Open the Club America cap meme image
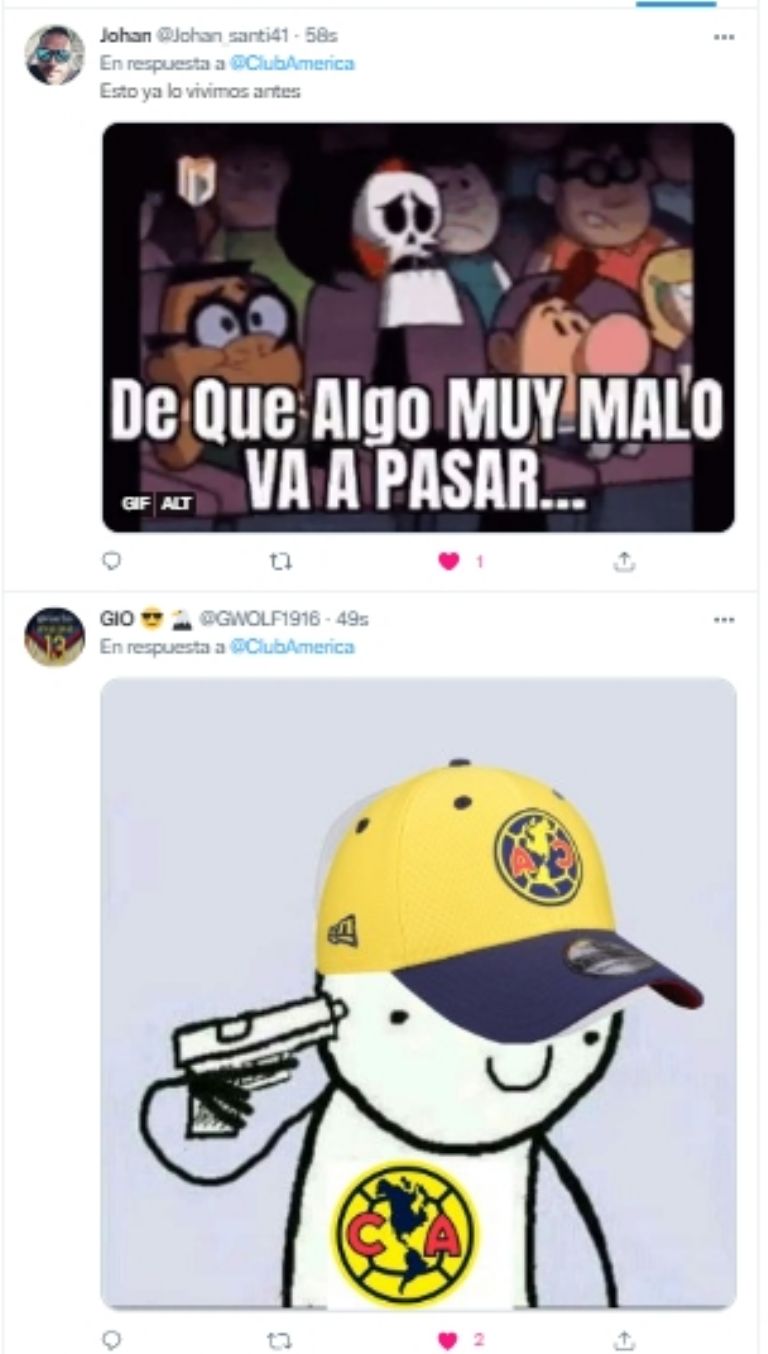This screenshot has height=1354, width=768. (x=418, y=993)
